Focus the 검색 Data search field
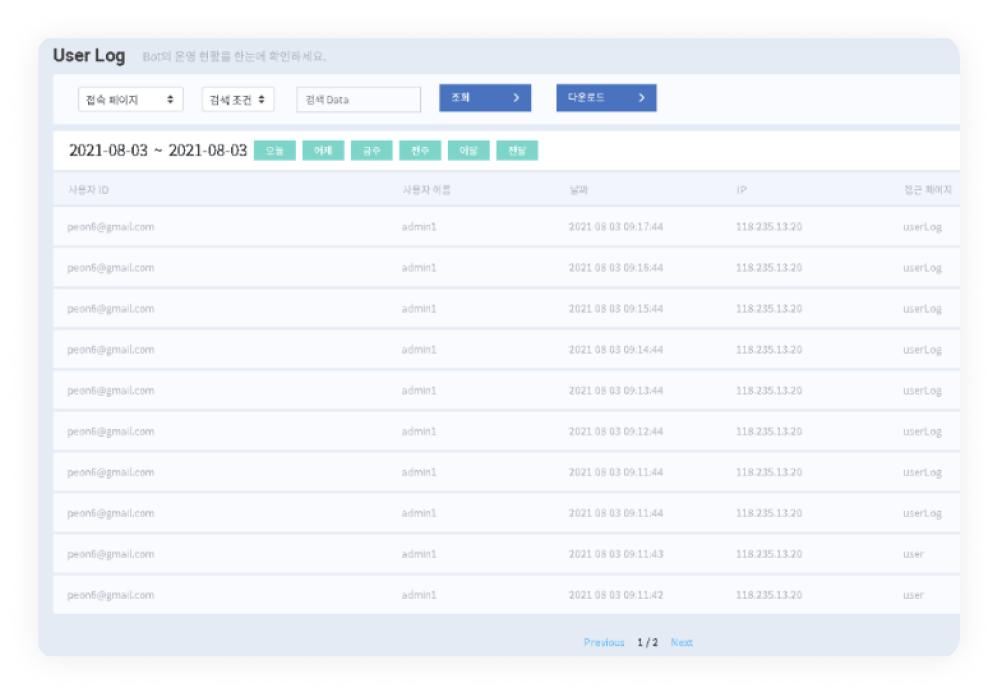Screen dimensions: 996x698 click(x=358, y=99)
